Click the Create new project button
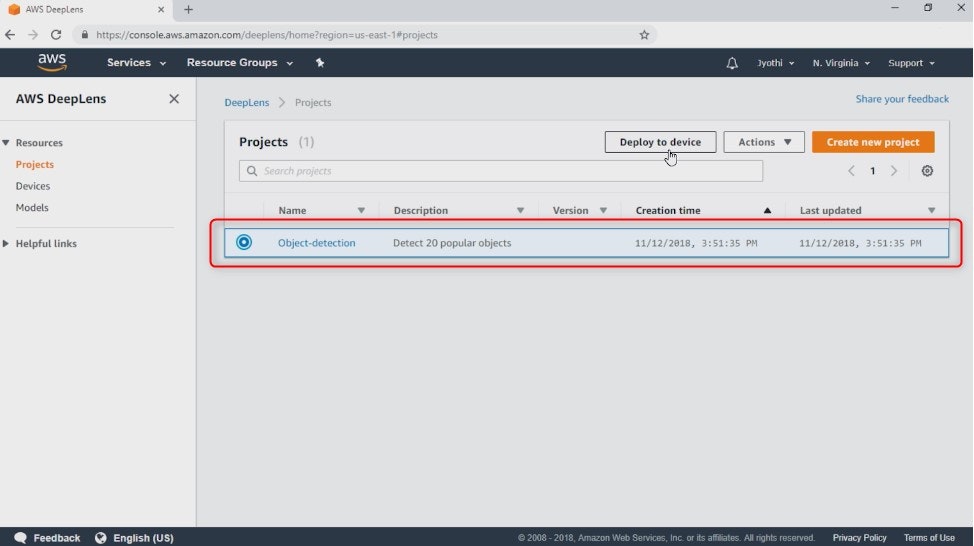The height and width of the screenshot is (546, 974). (x=873, y=142)
